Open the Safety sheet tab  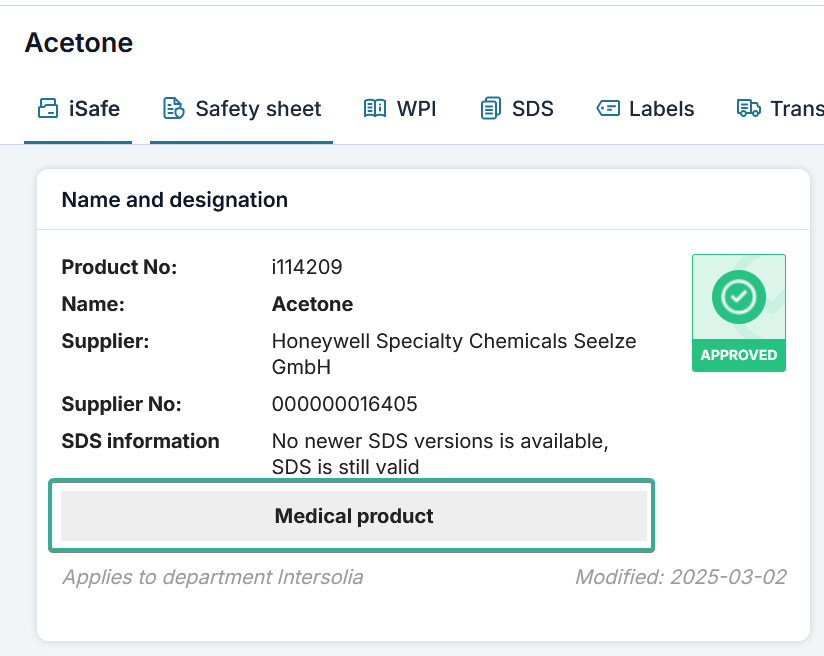(258, 109)
